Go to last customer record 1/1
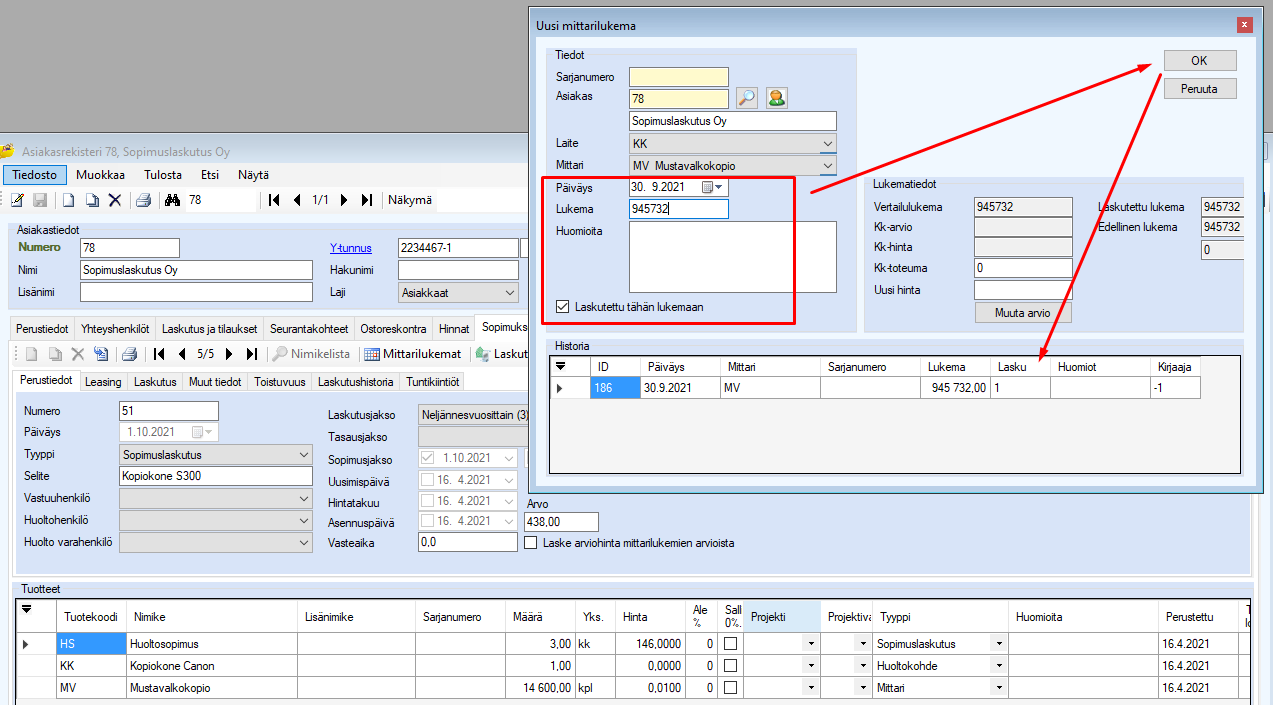The height and width of the screenshot is (705, 1273). click(x=367, y=200)
